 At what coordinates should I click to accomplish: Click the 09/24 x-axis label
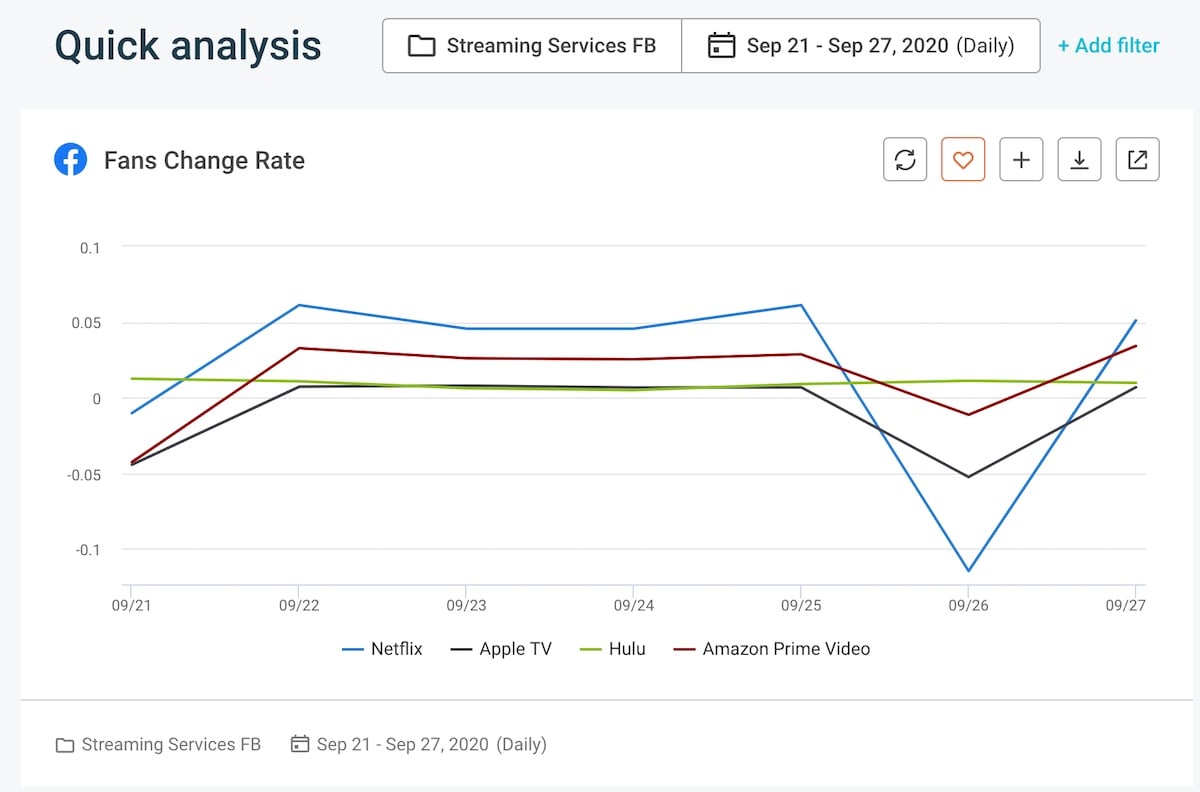pos(633,605)
